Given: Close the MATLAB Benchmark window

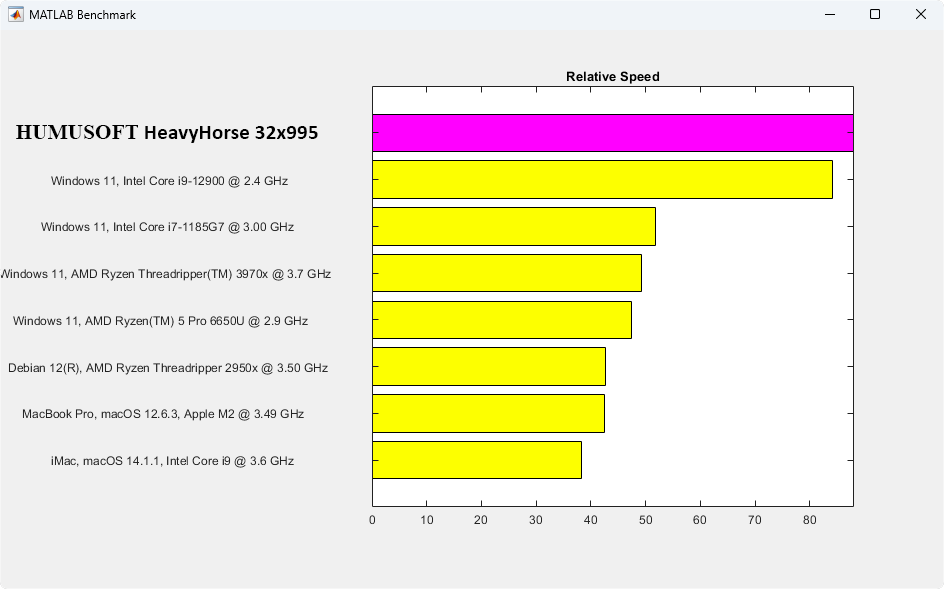Looking at the screenshot, I should pyautogui.click(x=921, y=14).
